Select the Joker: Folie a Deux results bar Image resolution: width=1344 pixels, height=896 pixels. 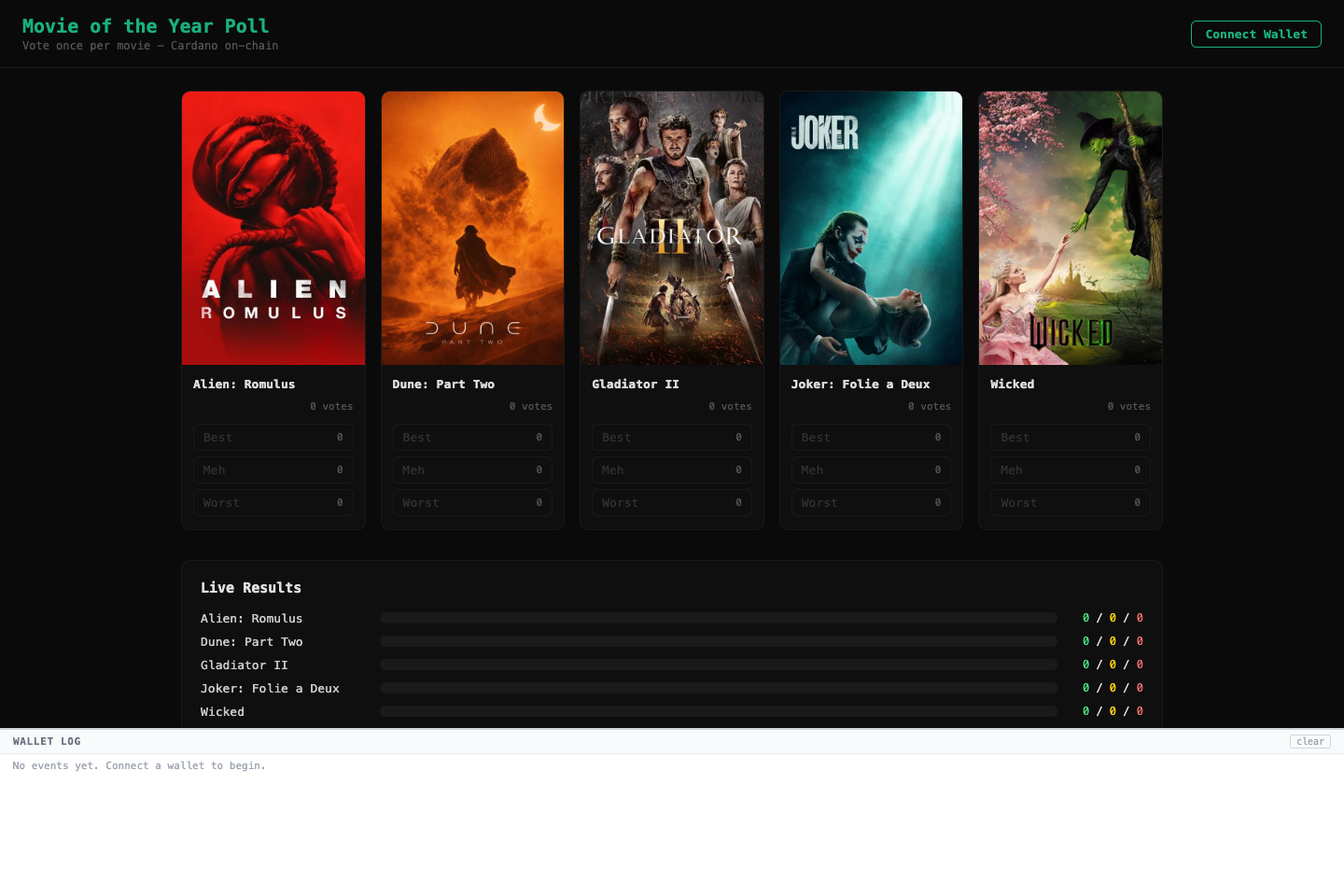[719, 688]
